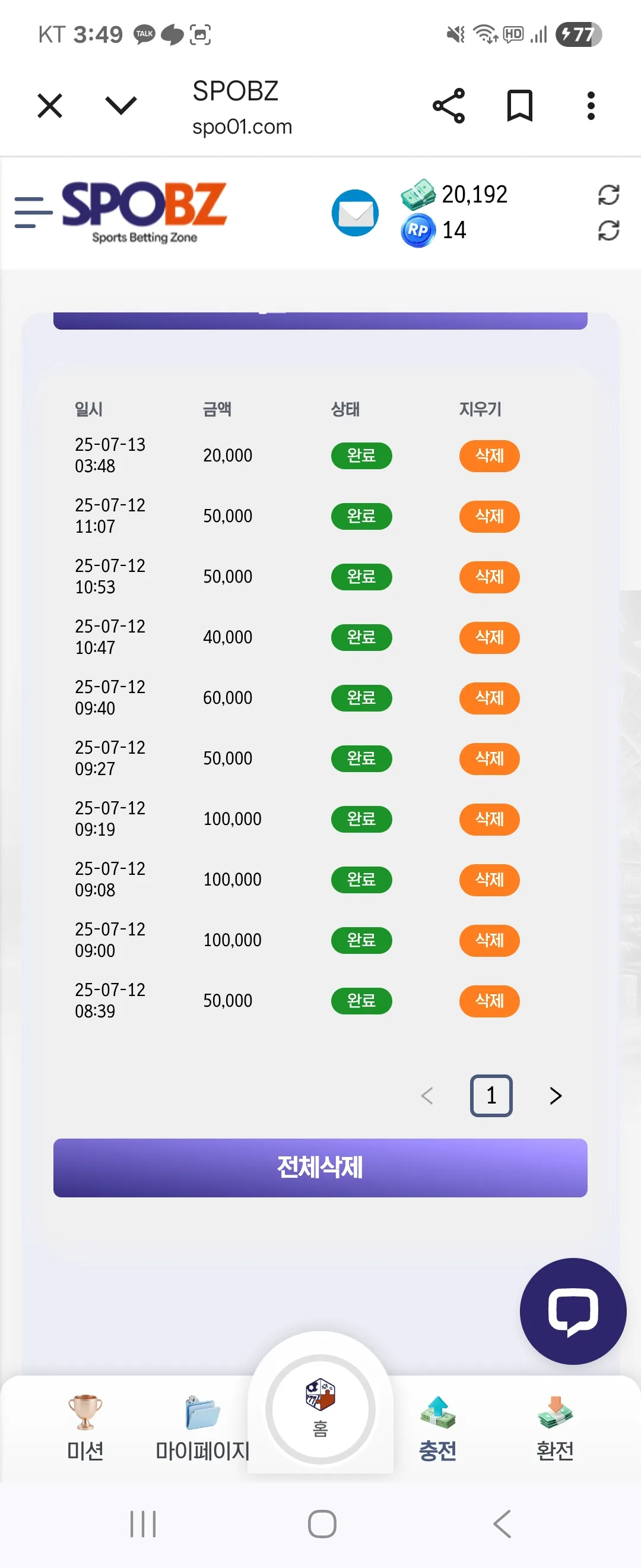
Task: Tap the SPOBZ logo
Action: (145, 213)
